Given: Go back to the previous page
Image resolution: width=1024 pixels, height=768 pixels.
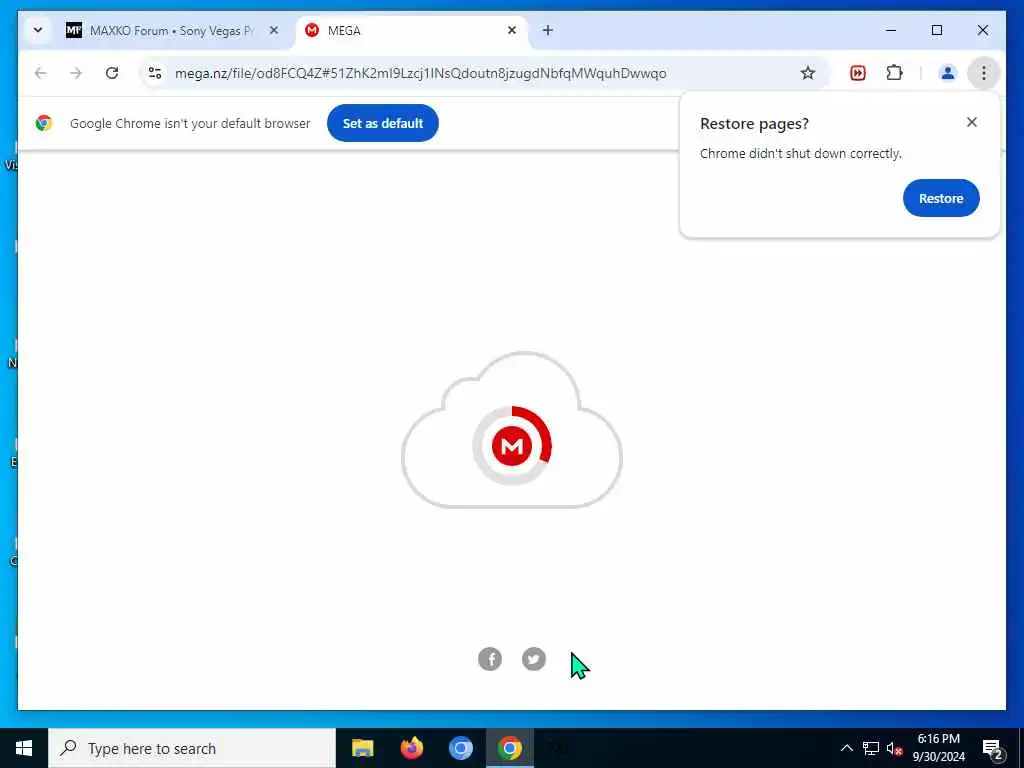Looking at the screenshot, I should pyautogui.click(x=40, y=73).
